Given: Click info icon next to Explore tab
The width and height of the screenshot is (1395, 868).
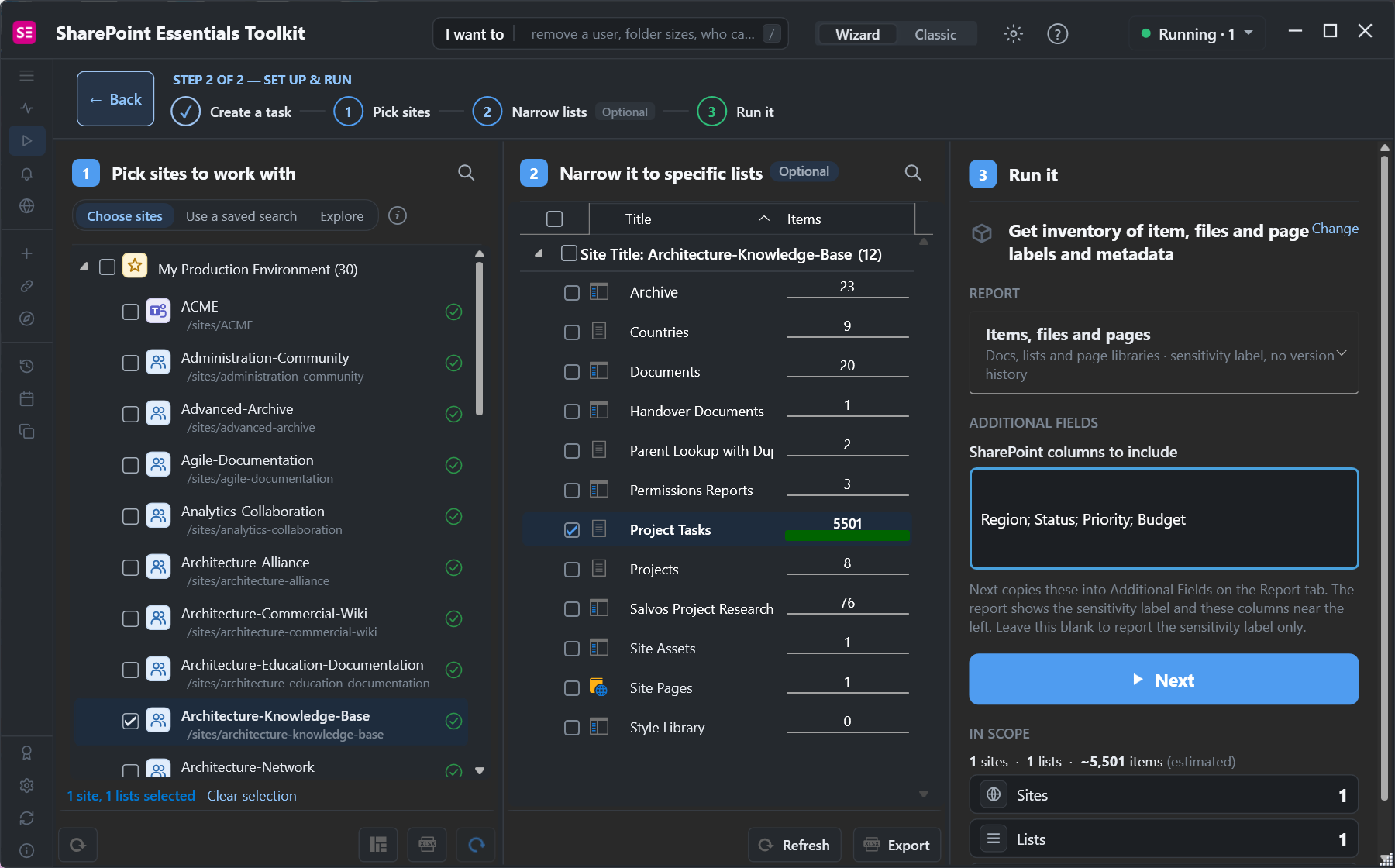Looking at the screenshot, I should click(398, 215).
